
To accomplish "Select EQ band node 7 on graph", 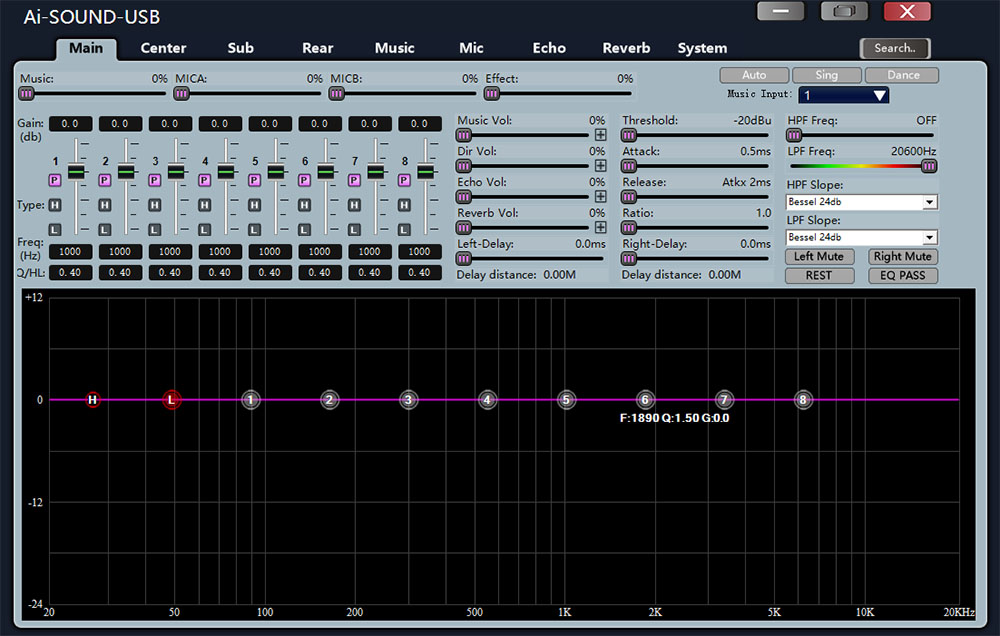I will 724,400.
